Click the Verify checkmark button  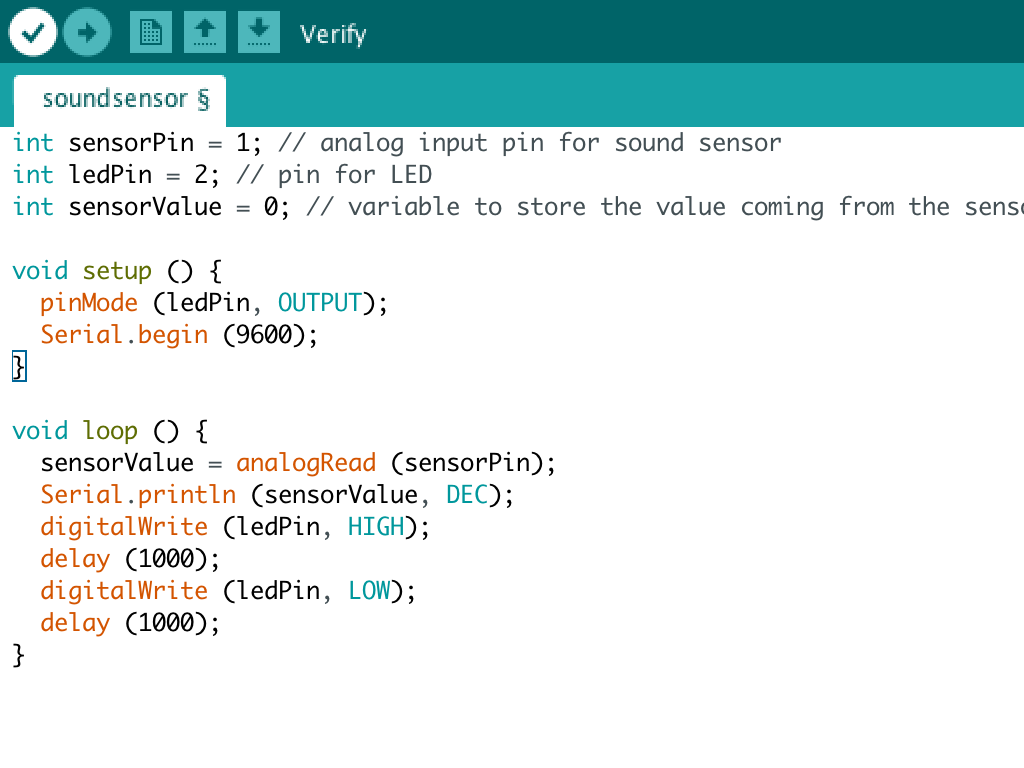point(33,32)
